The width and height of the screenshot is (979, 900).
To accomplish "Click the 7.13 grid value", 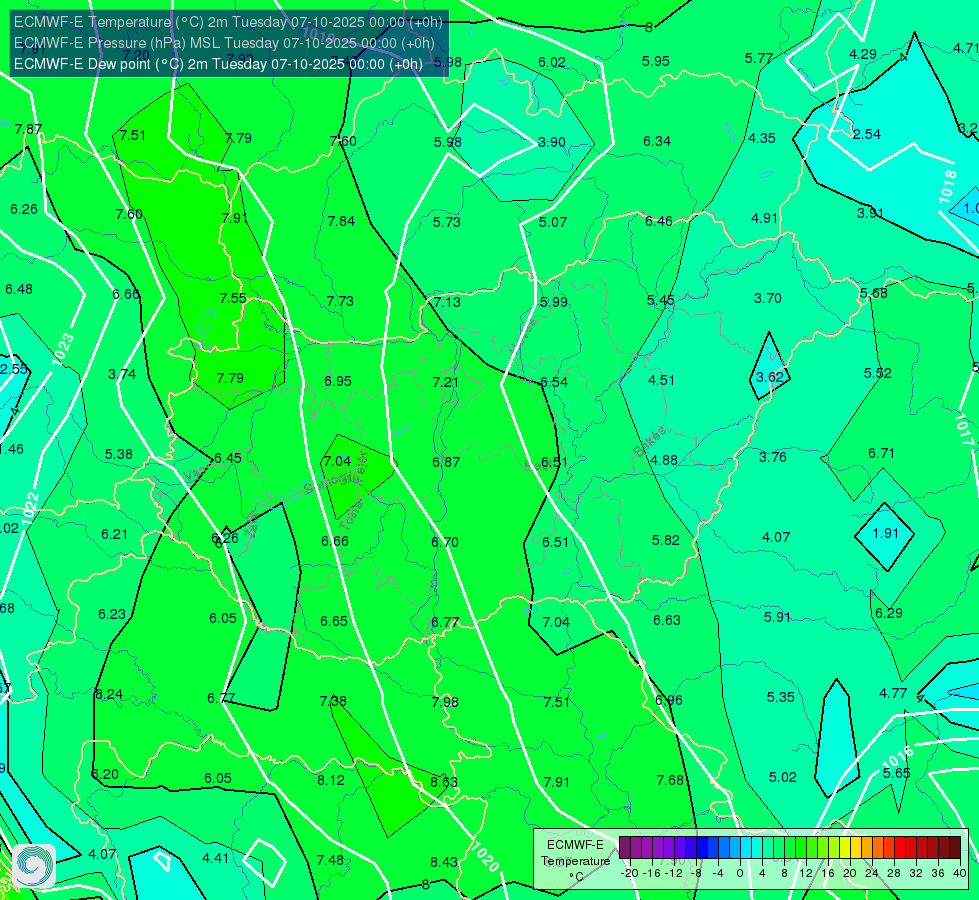I will click(447, 302).
